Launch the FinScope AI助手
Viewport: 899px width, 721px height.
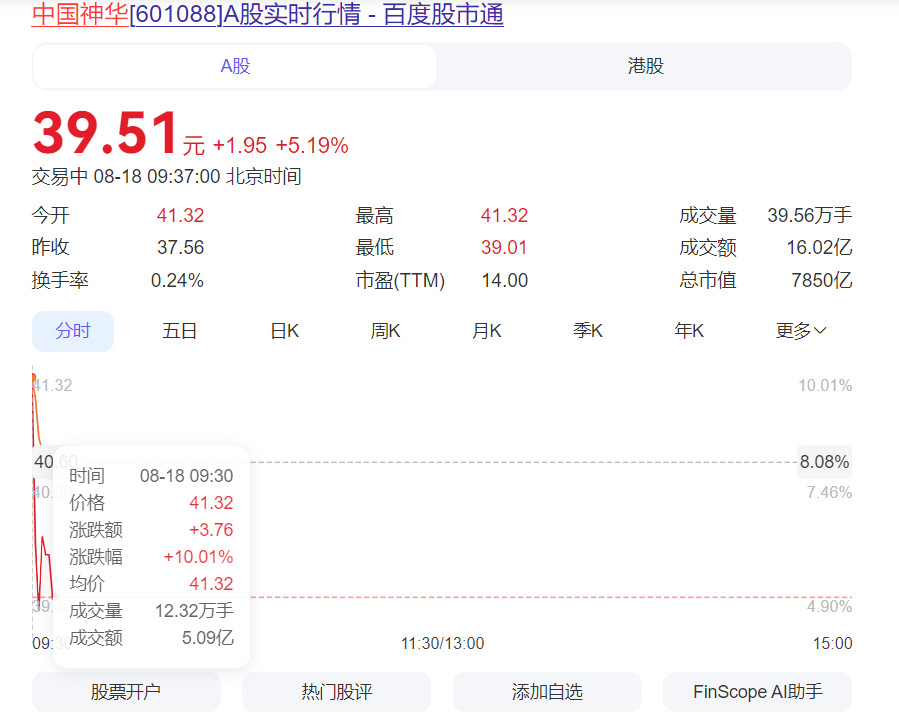[x=757, y=692]
